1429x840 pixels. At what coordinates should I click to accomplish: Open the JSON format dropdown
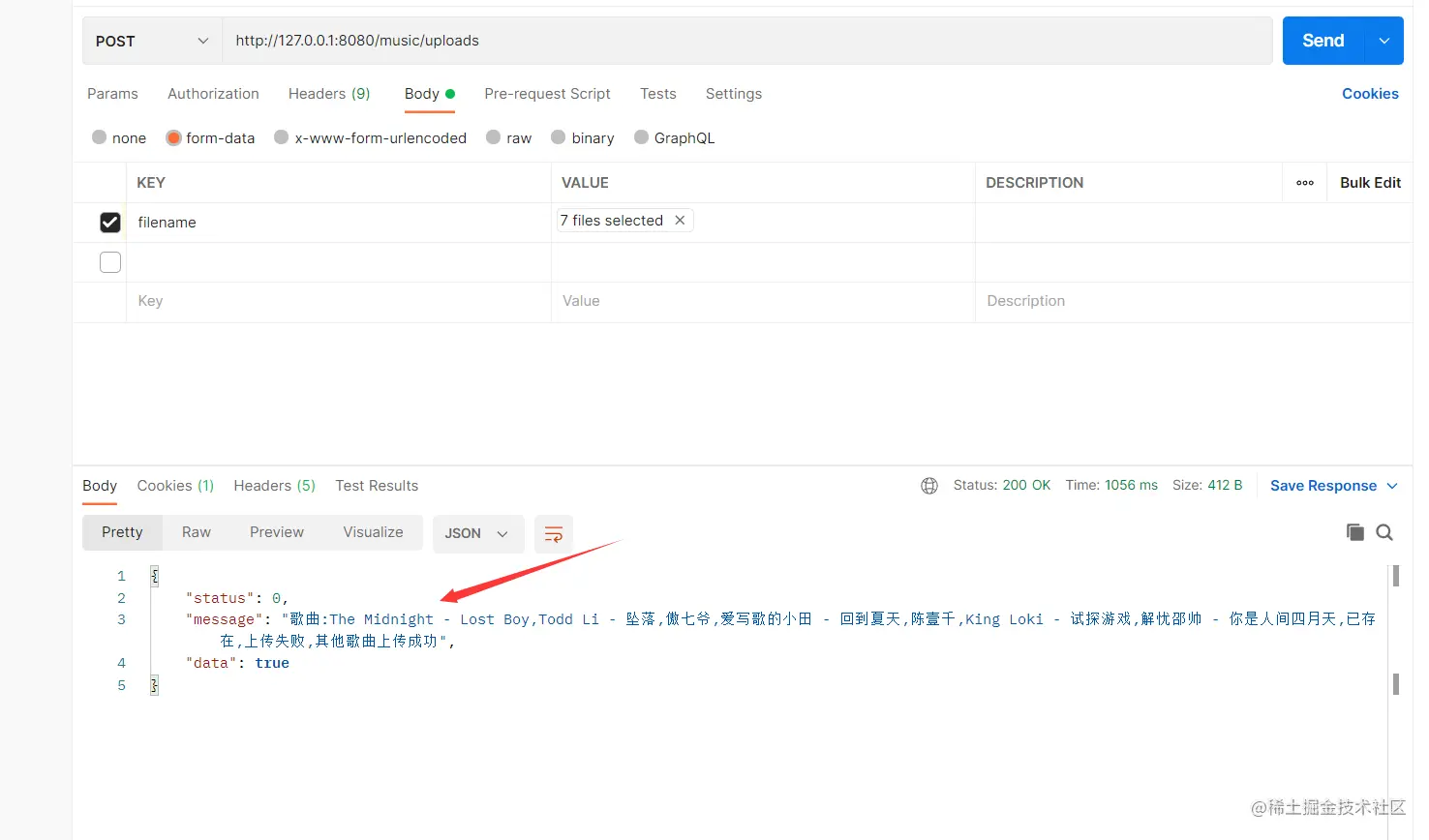(x=478, y=533)
